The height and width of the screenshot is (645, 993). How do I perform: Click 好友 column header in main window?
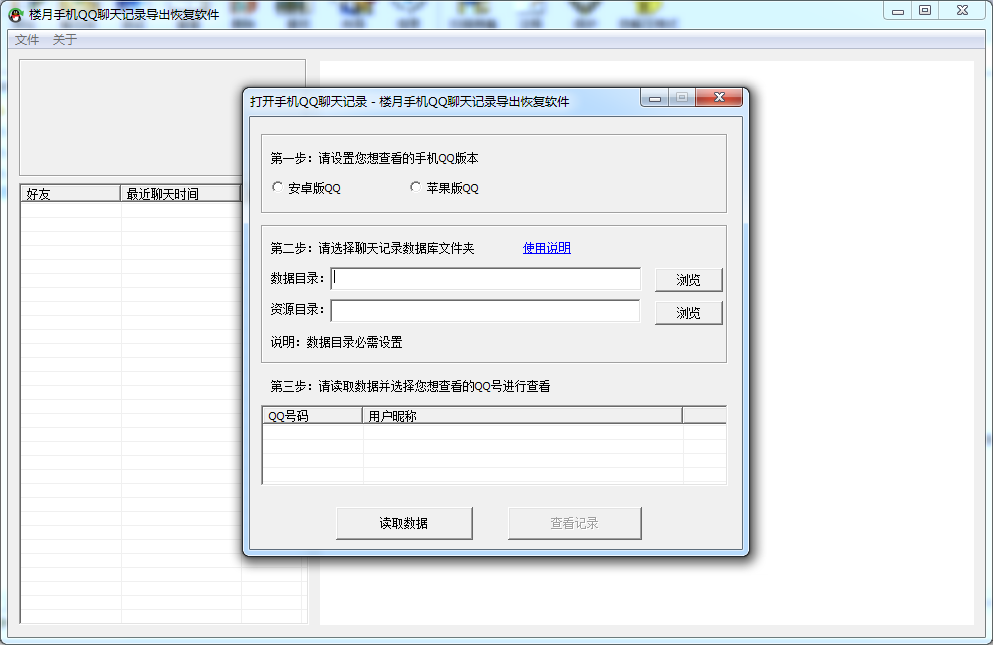[70, 194]
